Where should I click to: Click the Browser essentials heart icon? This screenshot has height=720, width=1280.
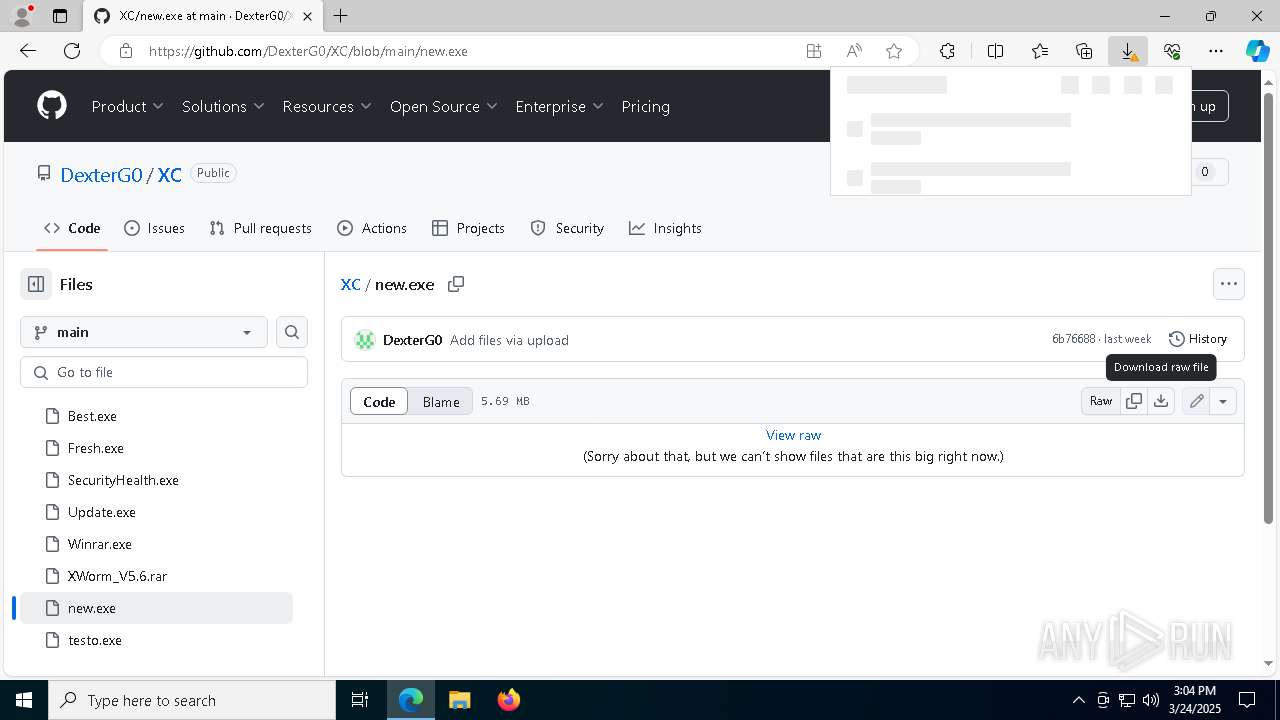point(1172,51)
